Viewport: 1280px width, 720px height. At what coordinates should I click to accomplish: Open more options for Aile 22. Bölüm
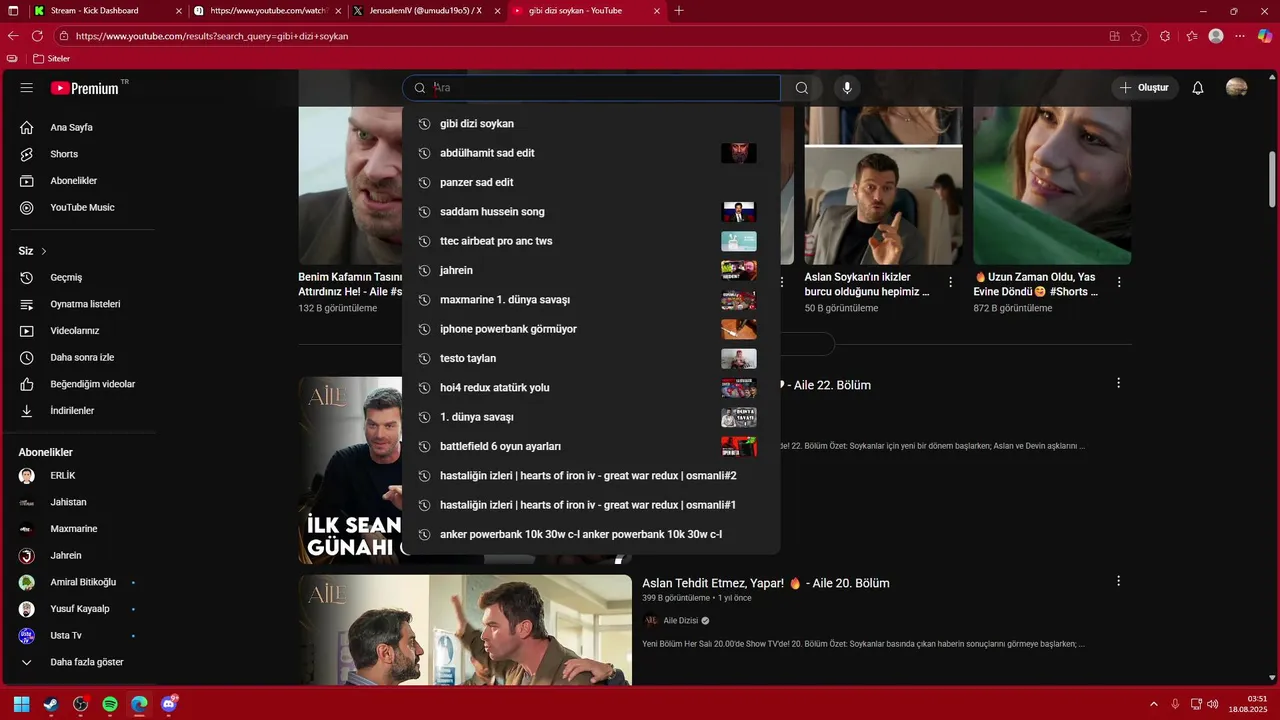click(x=1118, y=383)
